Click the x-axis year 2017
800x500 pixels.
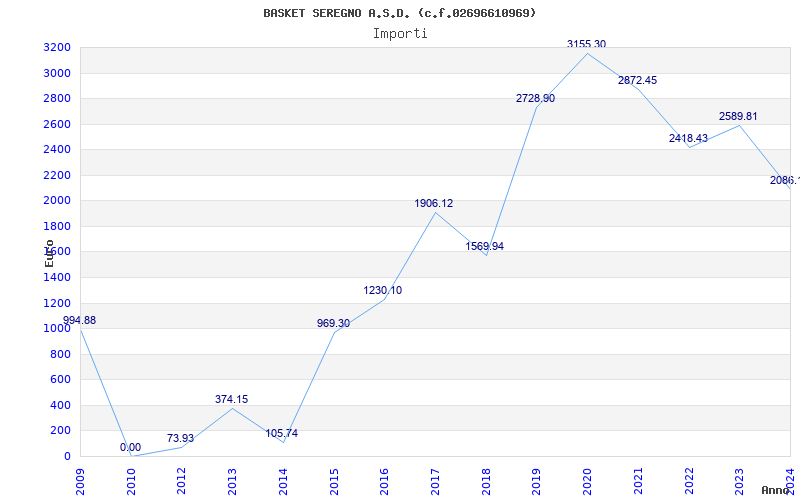pos(435,482)
